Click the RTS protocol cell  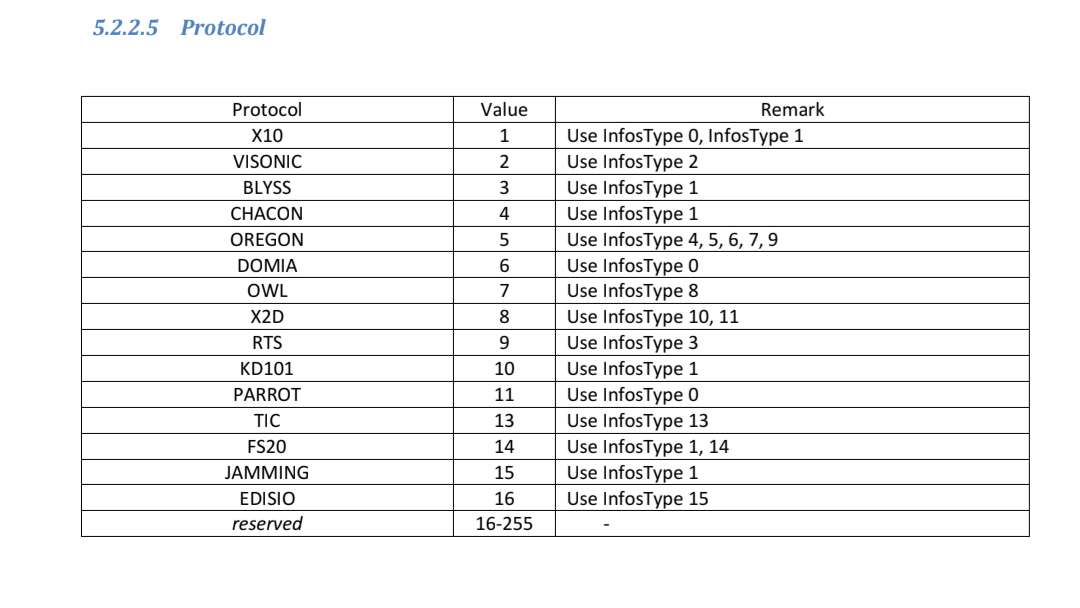pos(267,343)
